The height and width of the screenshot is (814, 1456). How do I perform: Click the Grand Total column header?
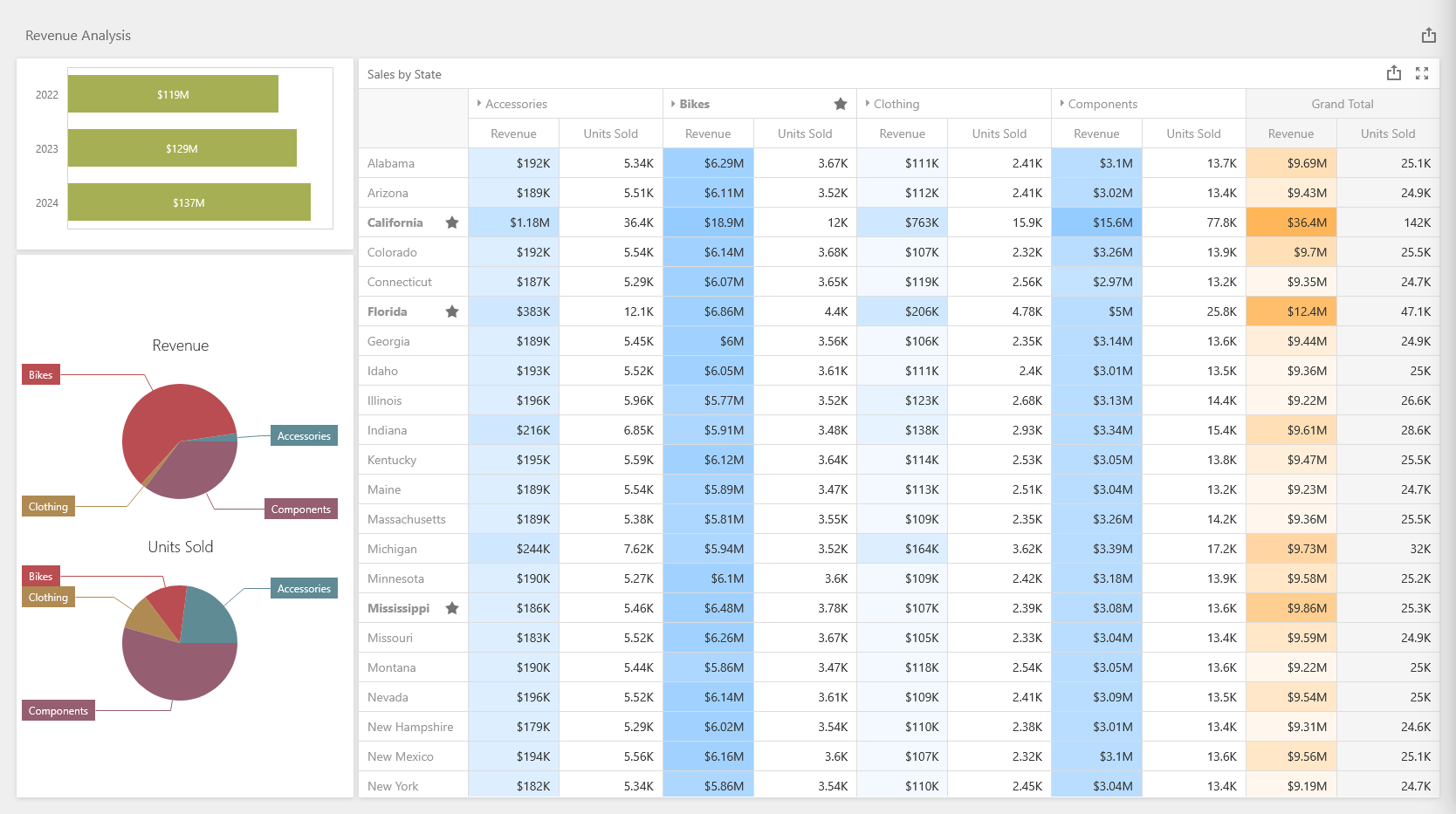(x=1342, y=104)
